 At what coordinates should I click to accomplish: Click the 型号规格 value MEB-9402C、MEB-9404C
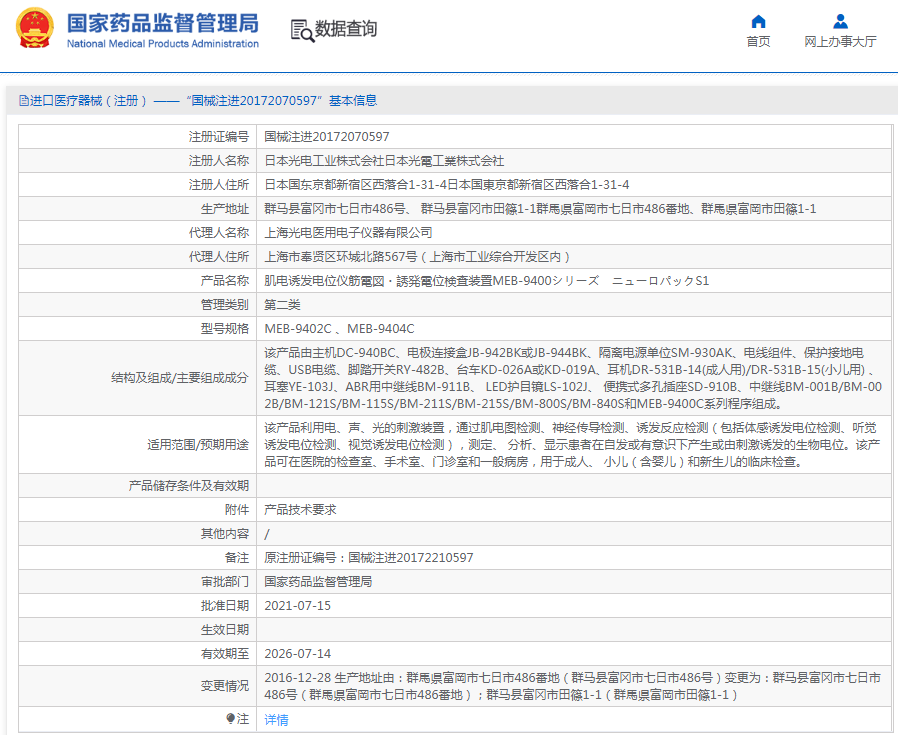(339, 329)
